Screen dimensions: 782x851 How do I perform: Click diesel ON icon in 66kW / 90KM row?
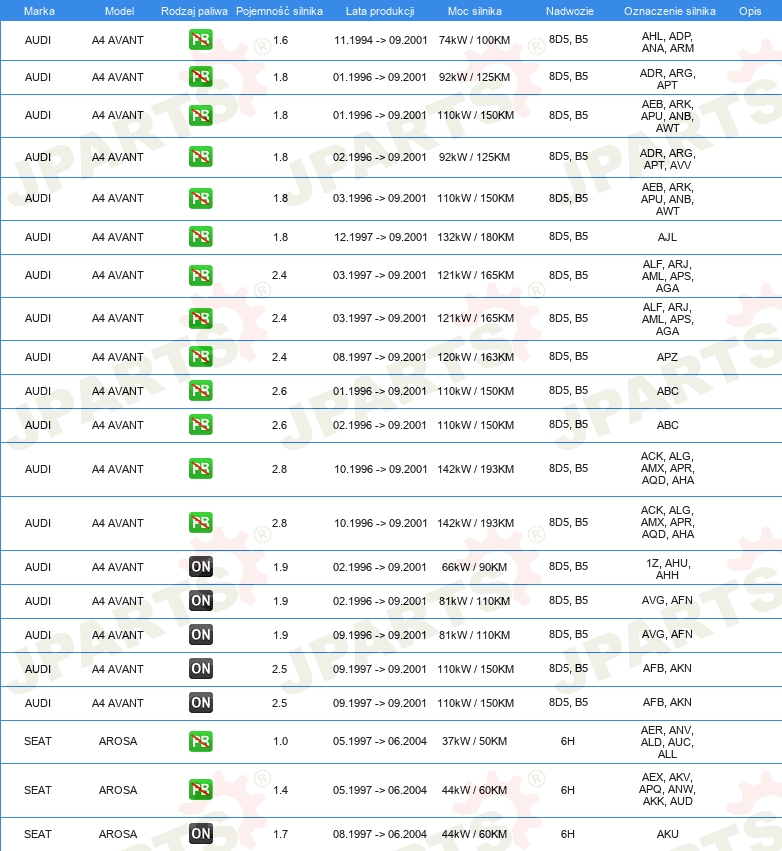point(200,567)
